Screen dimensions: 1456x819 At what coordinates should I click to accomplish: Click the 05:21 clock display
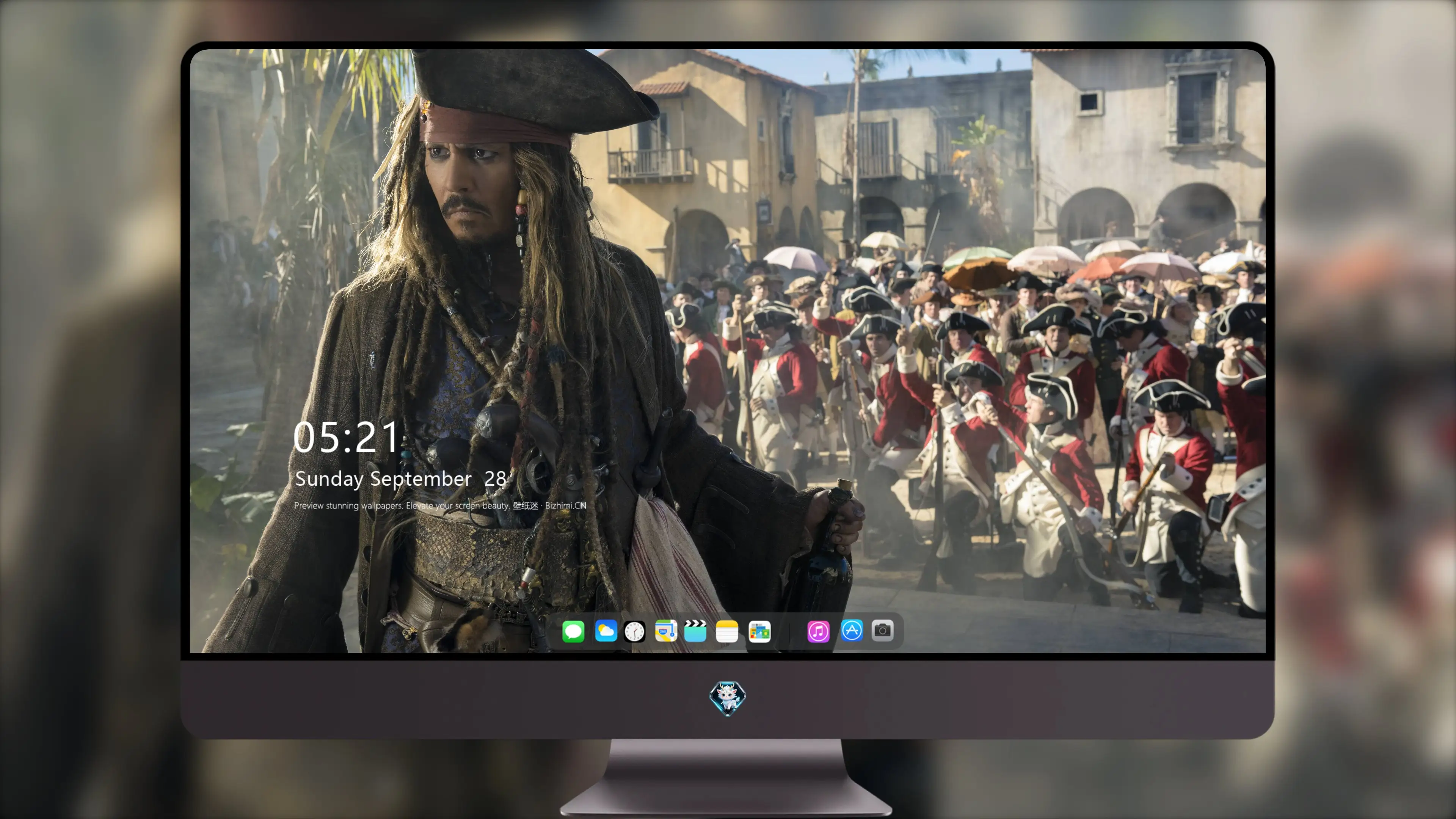coord(346,438)
